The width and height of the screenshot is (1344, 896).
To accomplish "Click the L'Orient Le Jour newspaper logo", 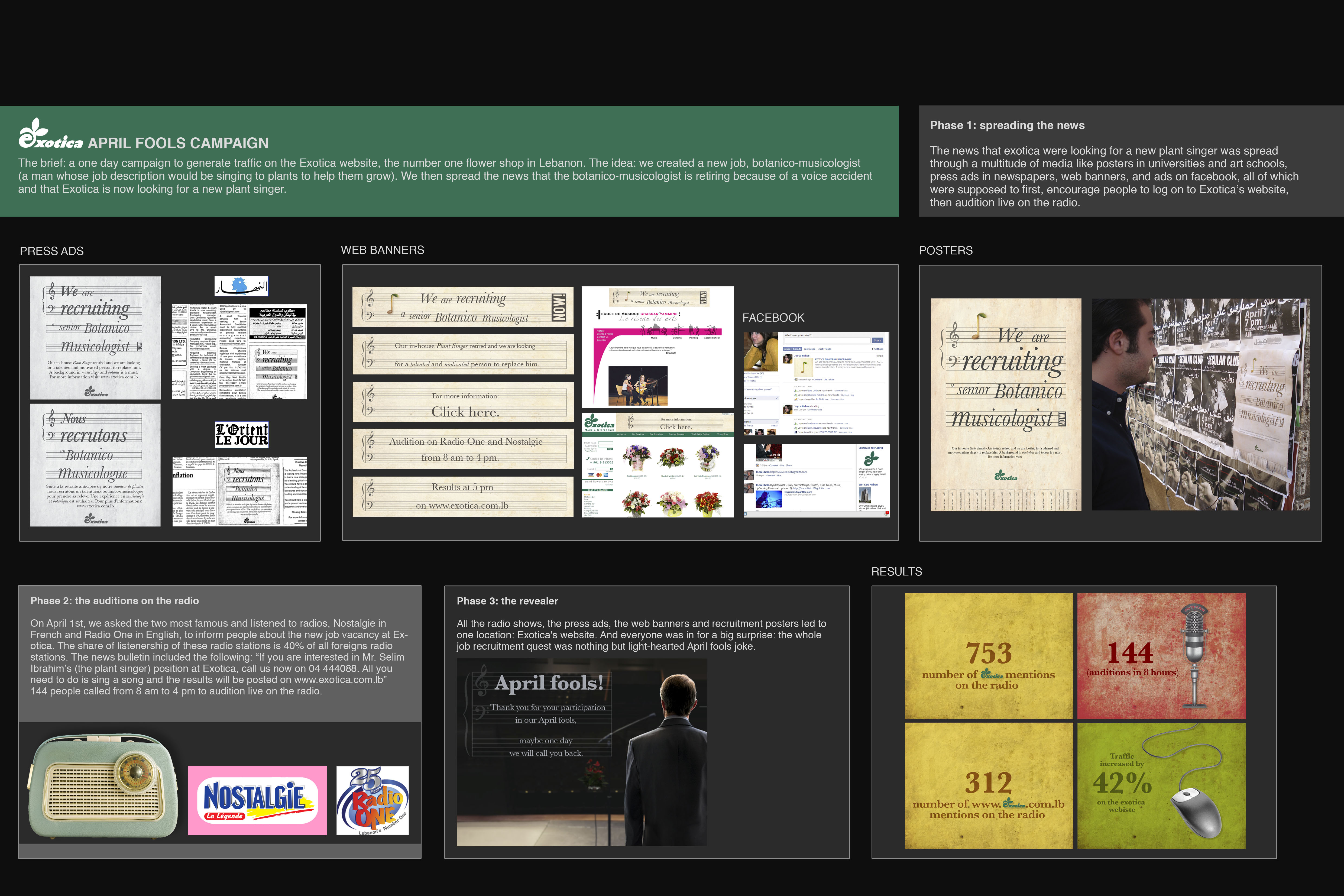I will coord(241,435).
